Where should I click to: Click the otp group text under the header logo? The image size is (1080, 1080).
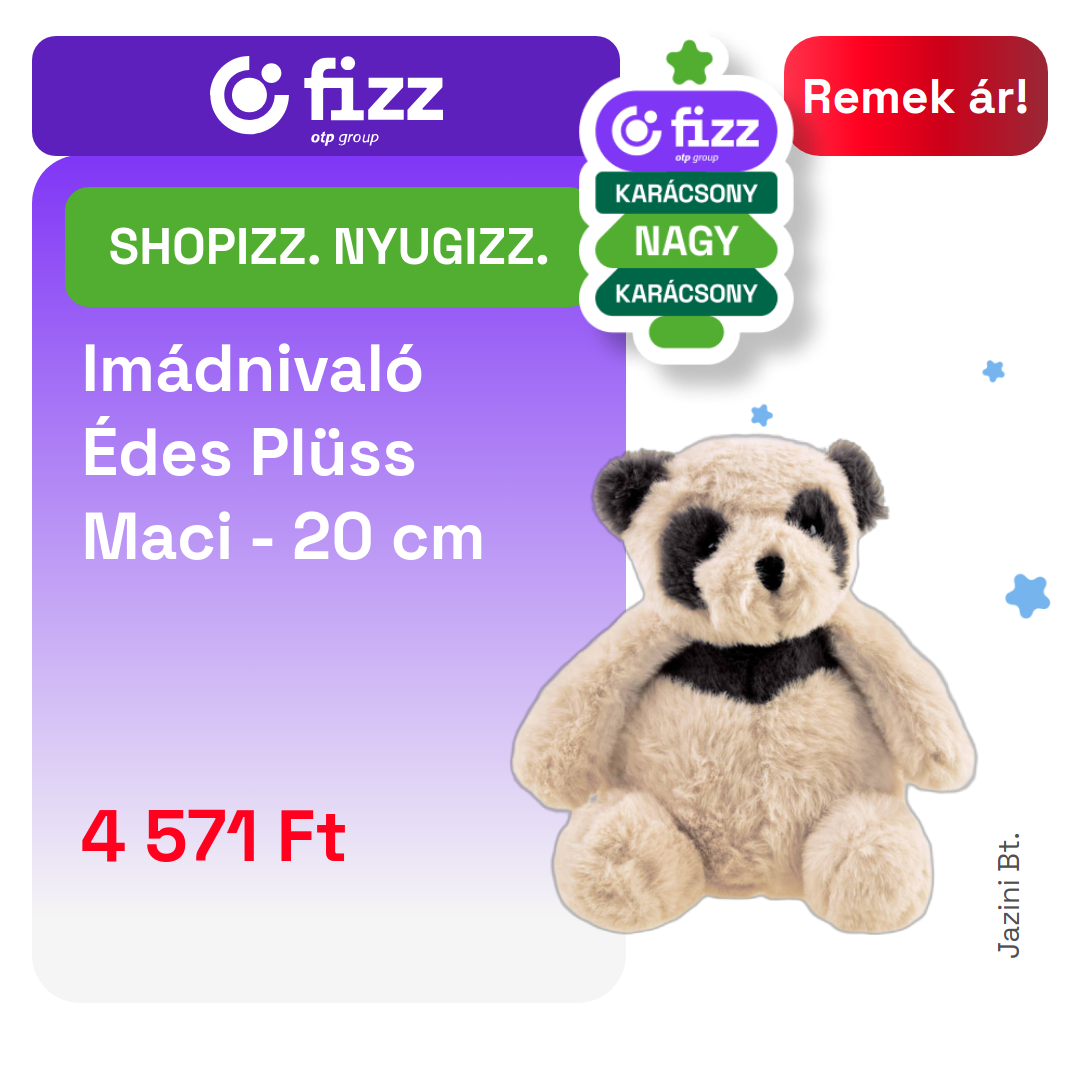344,137
